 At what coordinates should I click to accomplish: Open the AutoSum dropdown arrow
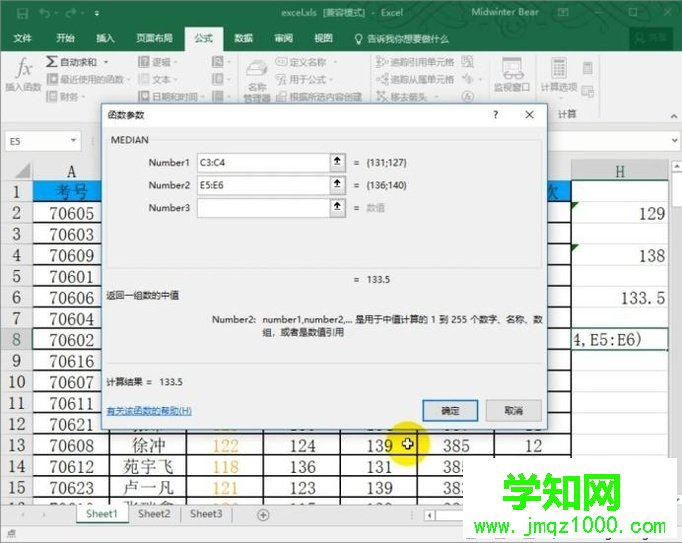pos(106,62)
